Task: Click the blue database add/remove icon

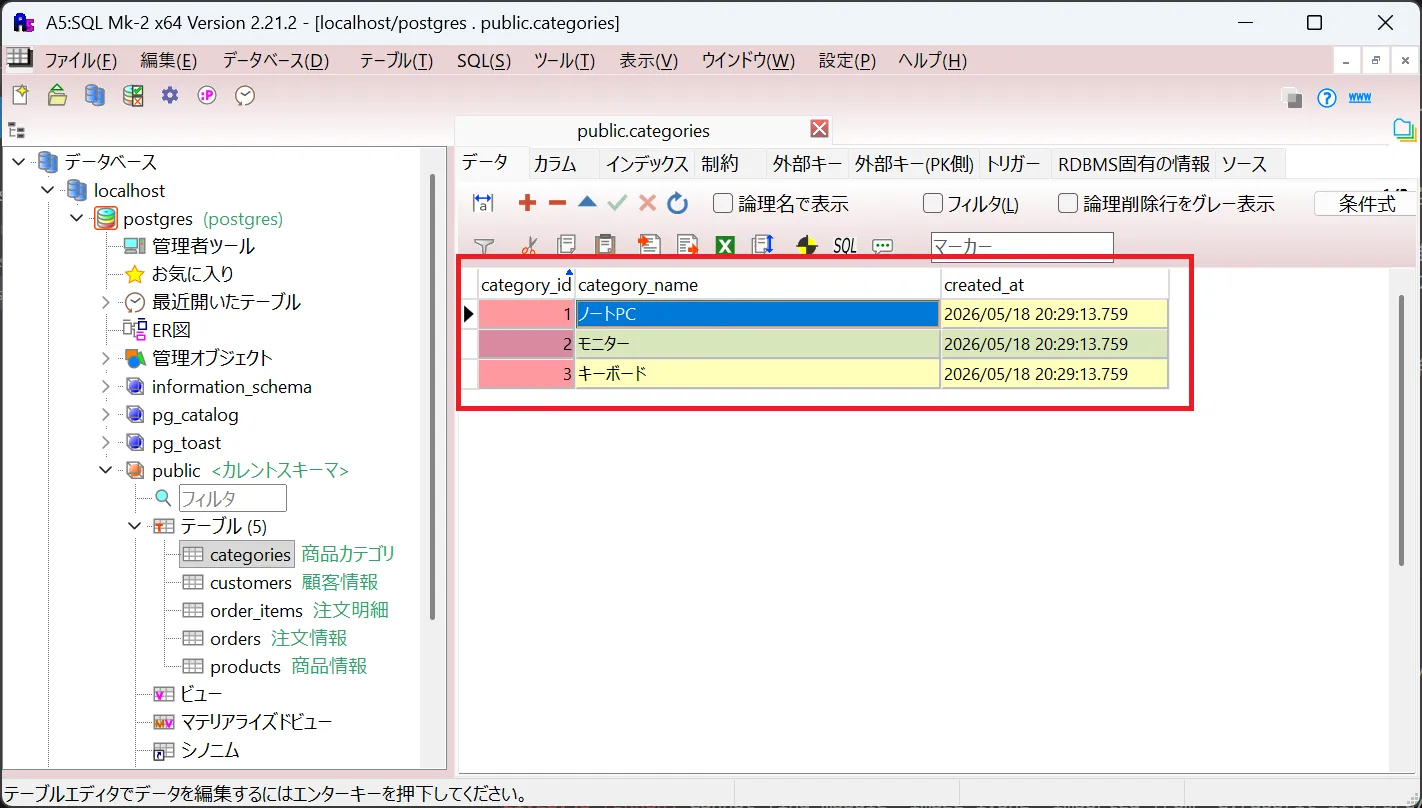Action: [x=95, y=96]
